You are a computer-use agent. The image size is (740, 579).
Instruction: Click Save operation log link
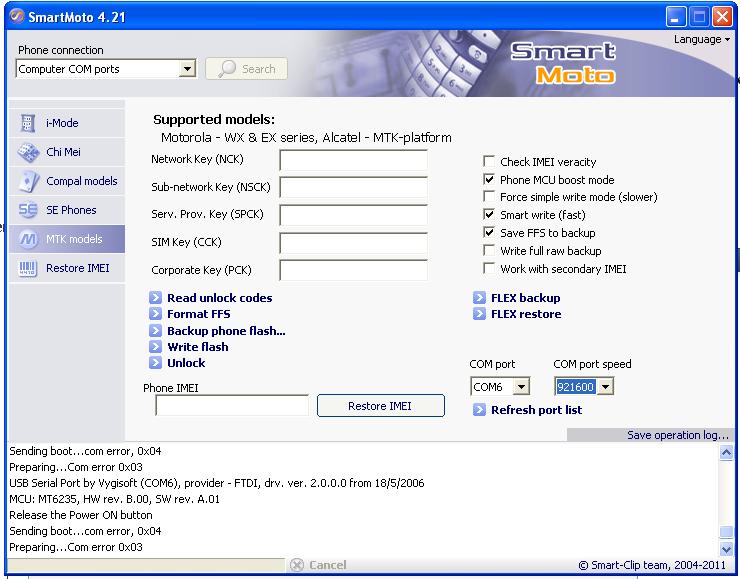coord(678,435)
